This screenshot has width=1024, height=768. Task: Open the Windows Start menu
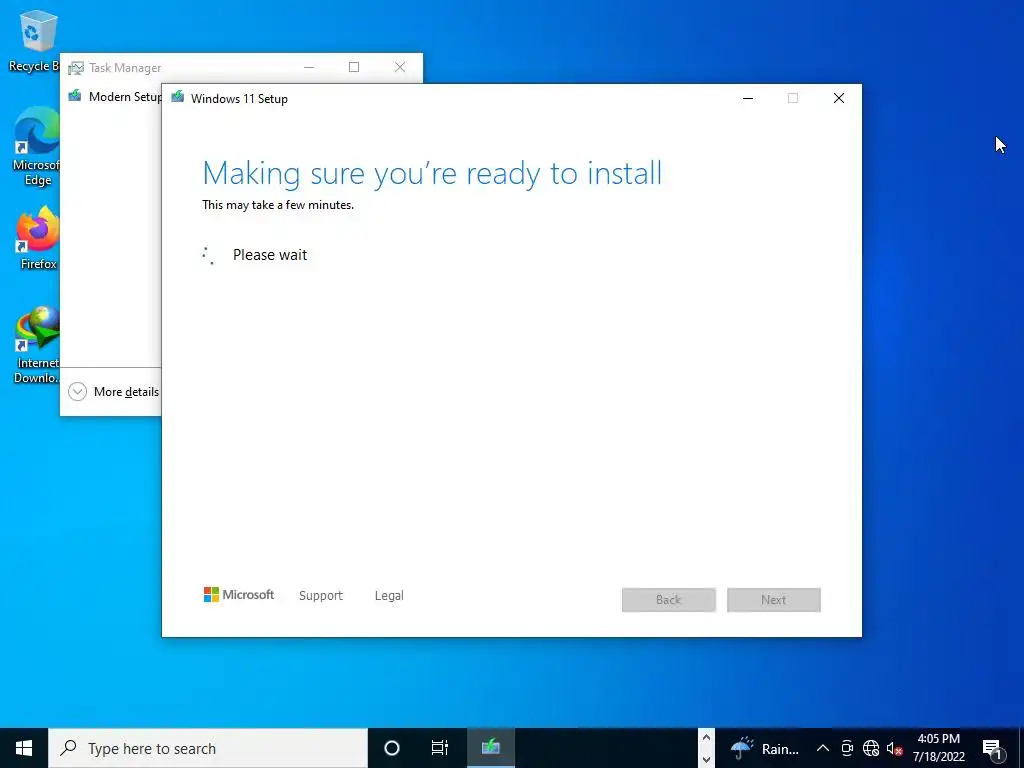point(24,748)
